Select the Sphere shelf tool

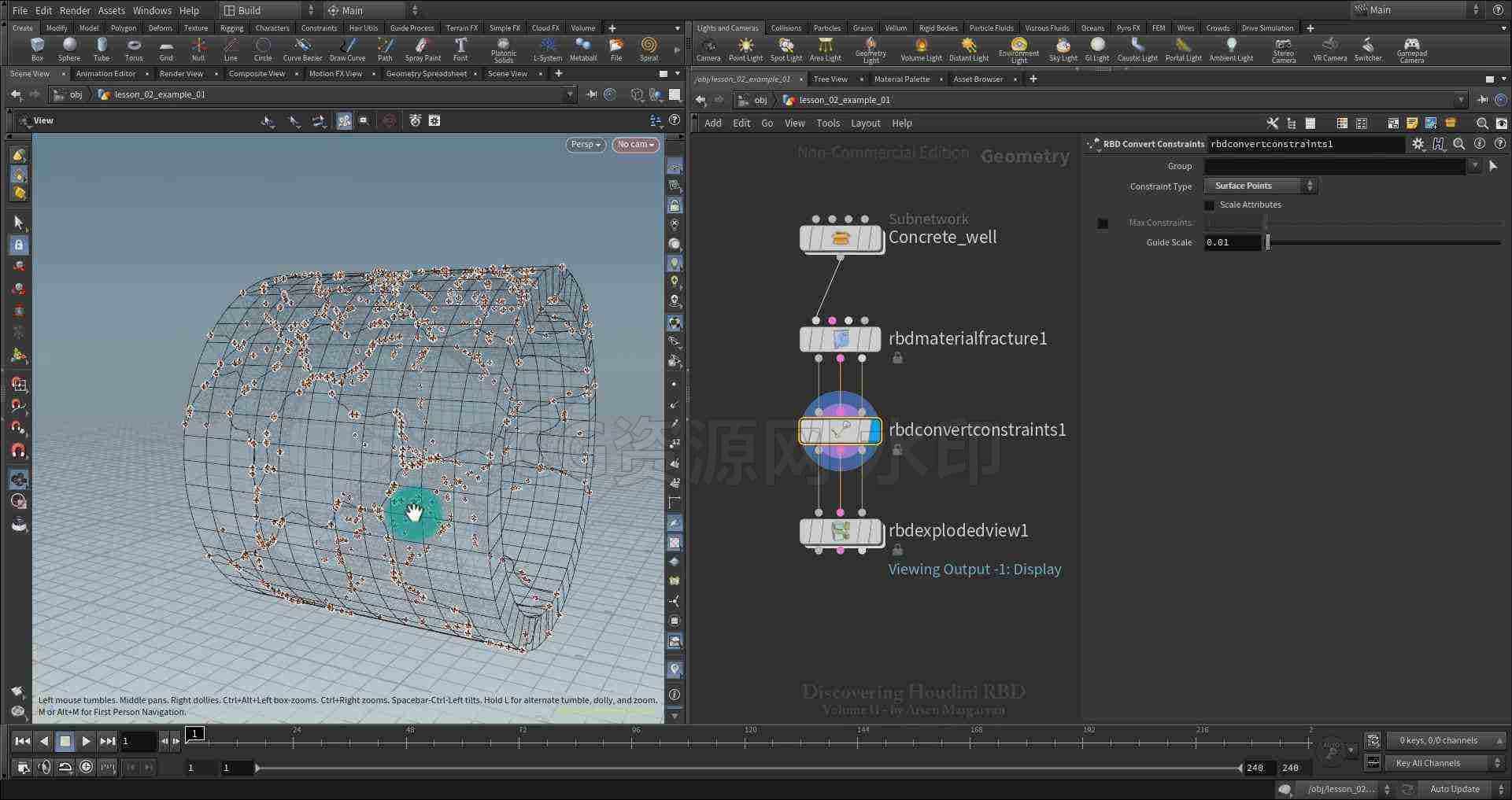[69, 49]
